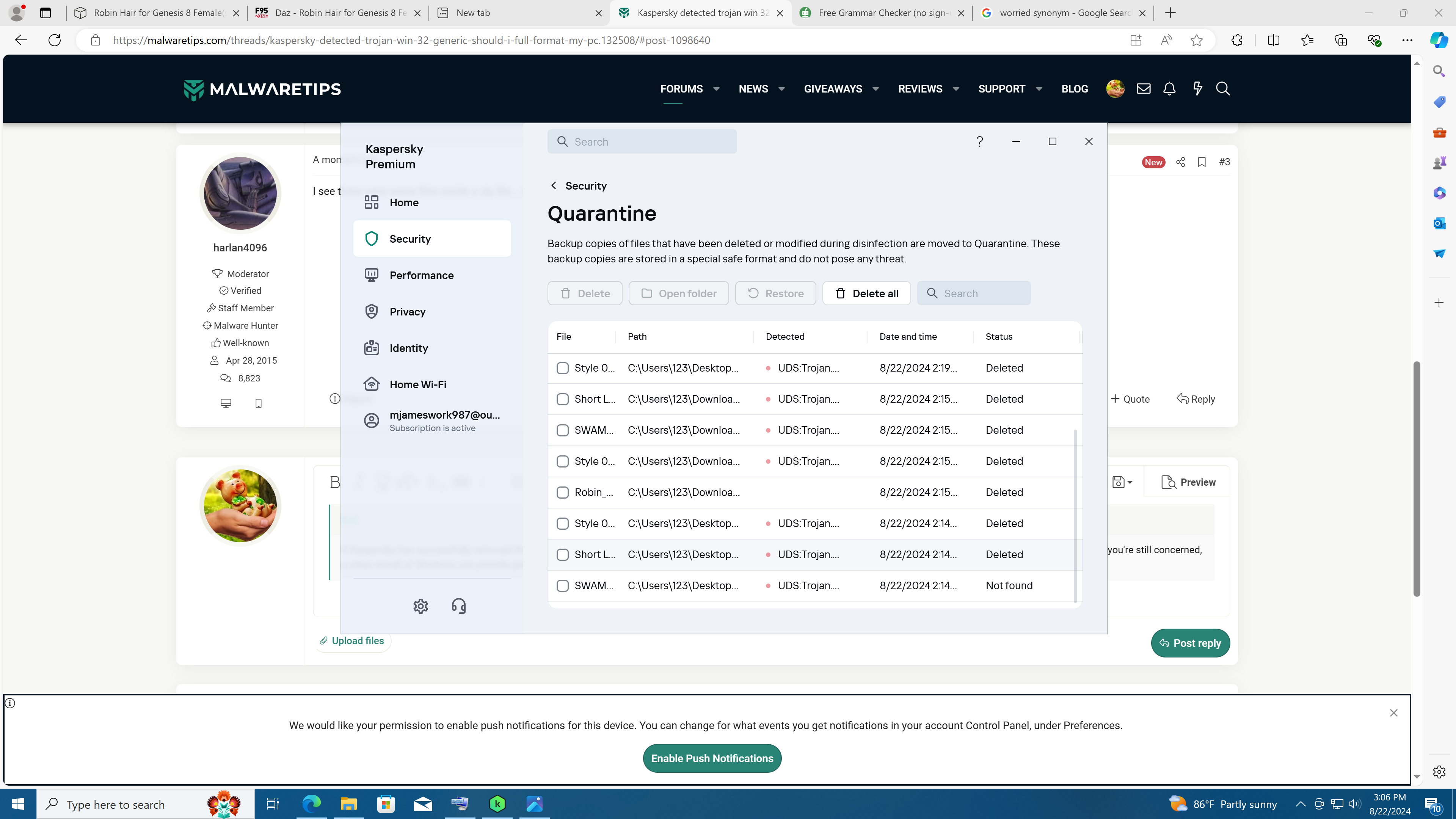Switch to the Performance section in Kaspersky
Viewport: 1456px width, 819px height.
(x=421, y=275)
